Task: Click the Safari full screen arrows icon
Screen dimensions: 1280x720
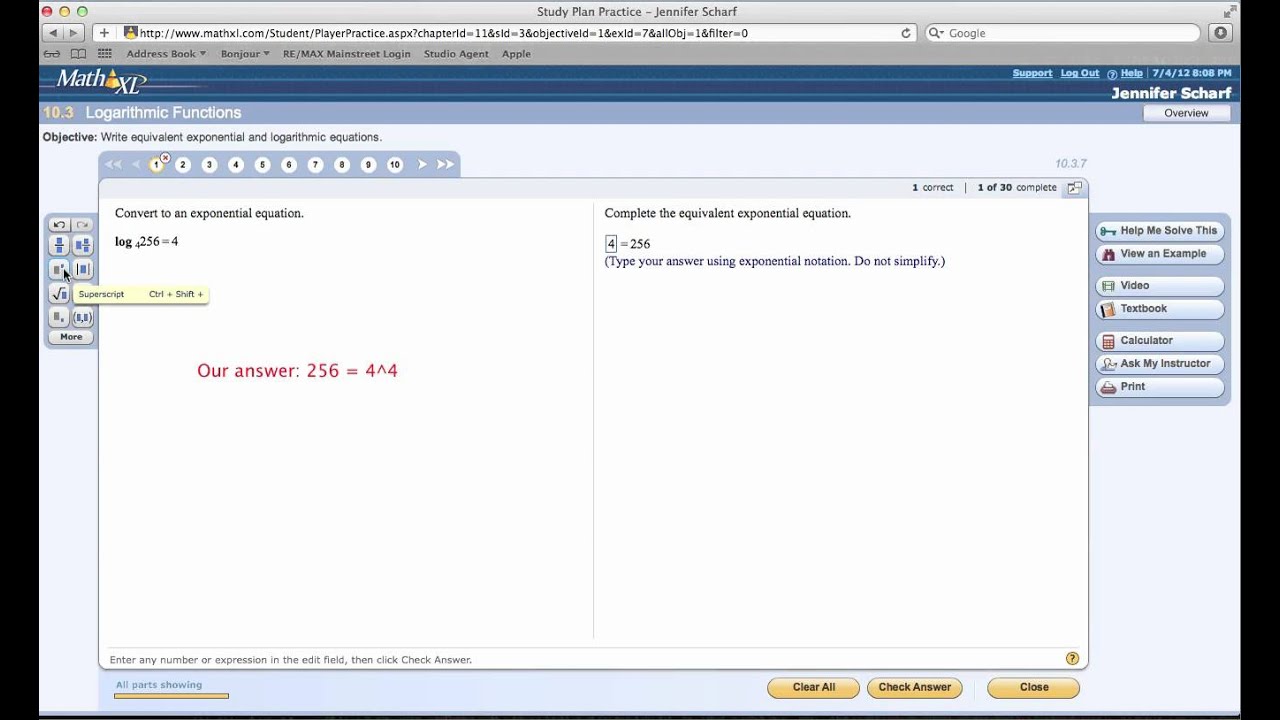Action: 1230,11
